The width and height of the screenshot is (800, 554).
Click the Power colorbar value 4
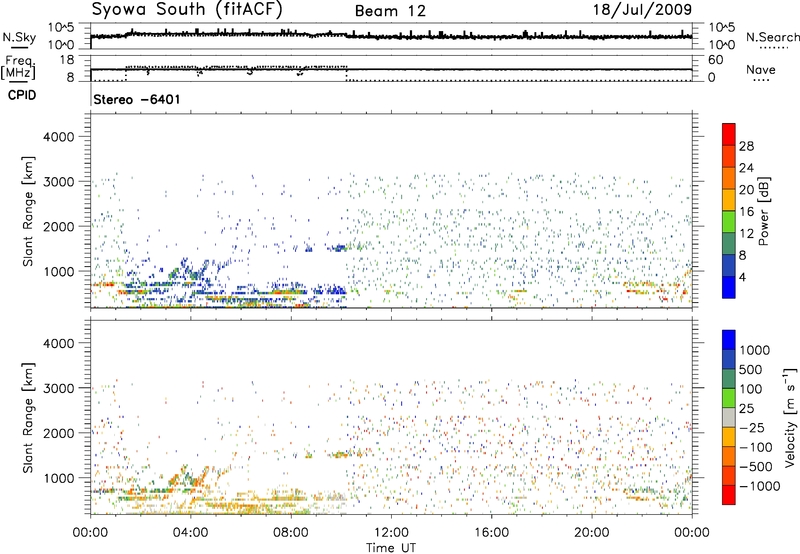pyautogui.click(x=742, y=278)
